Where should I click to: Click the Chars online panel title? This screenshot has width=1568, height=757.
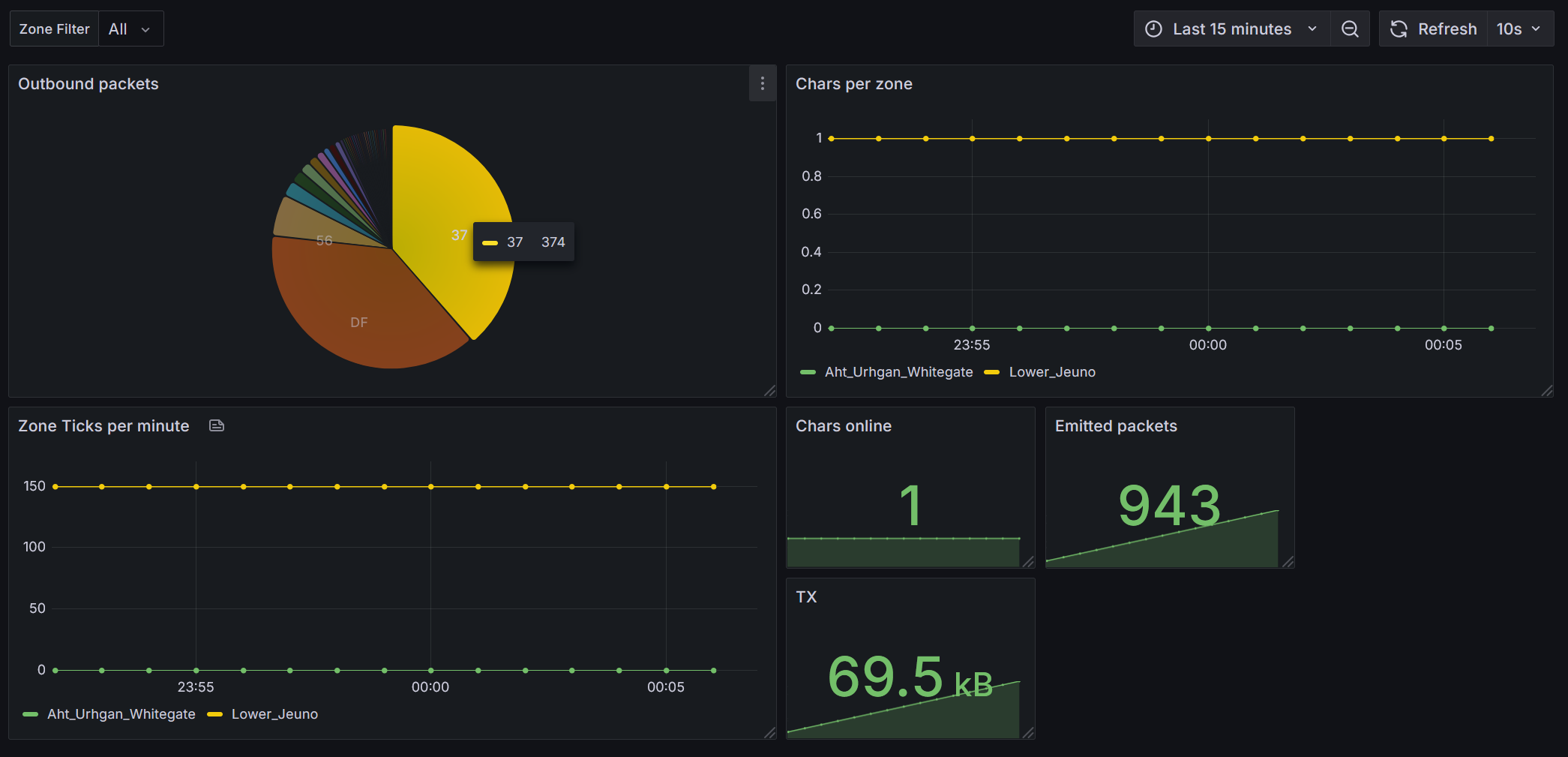[844, 426]
